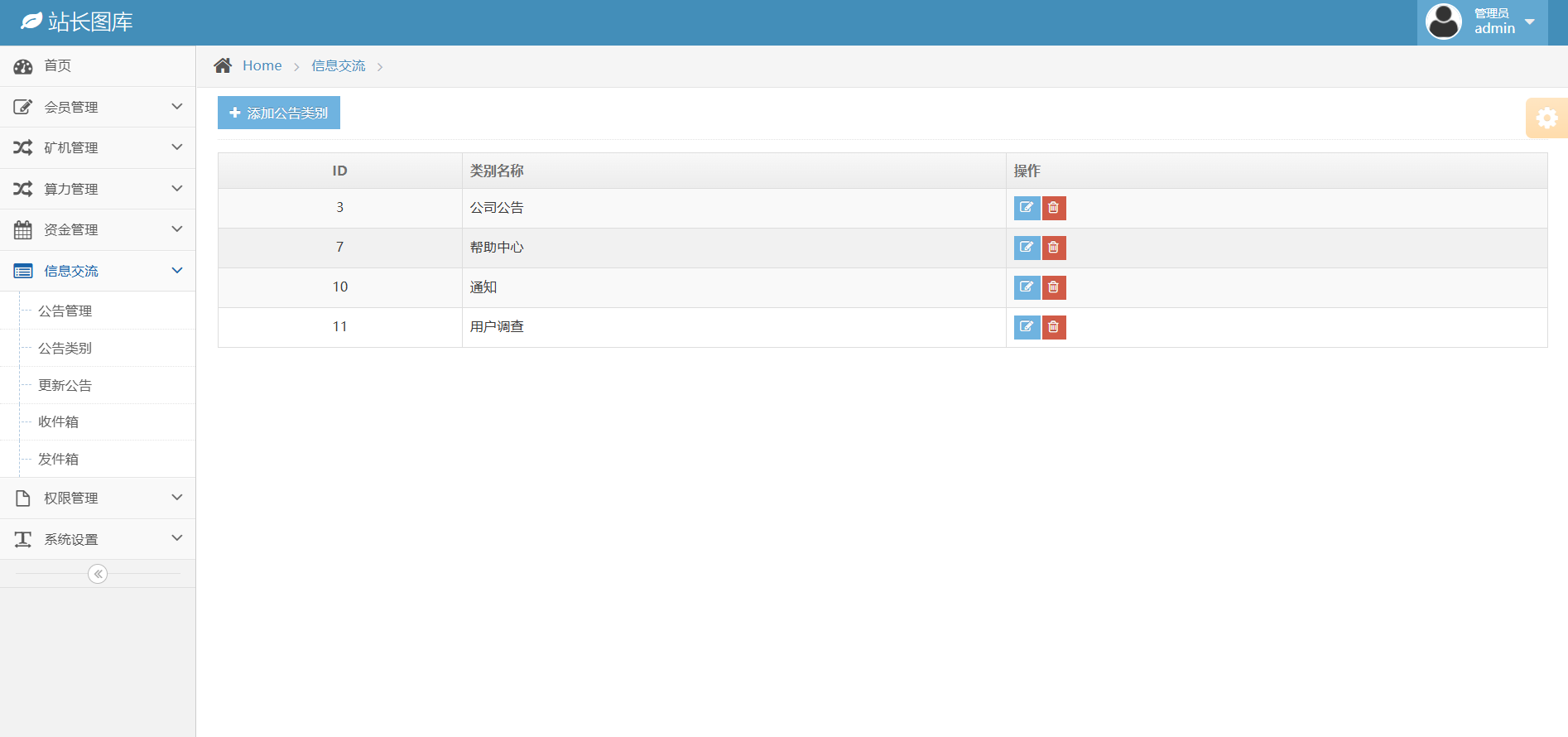Click the 站长图库 leaf logo

(x=31, y=22)
